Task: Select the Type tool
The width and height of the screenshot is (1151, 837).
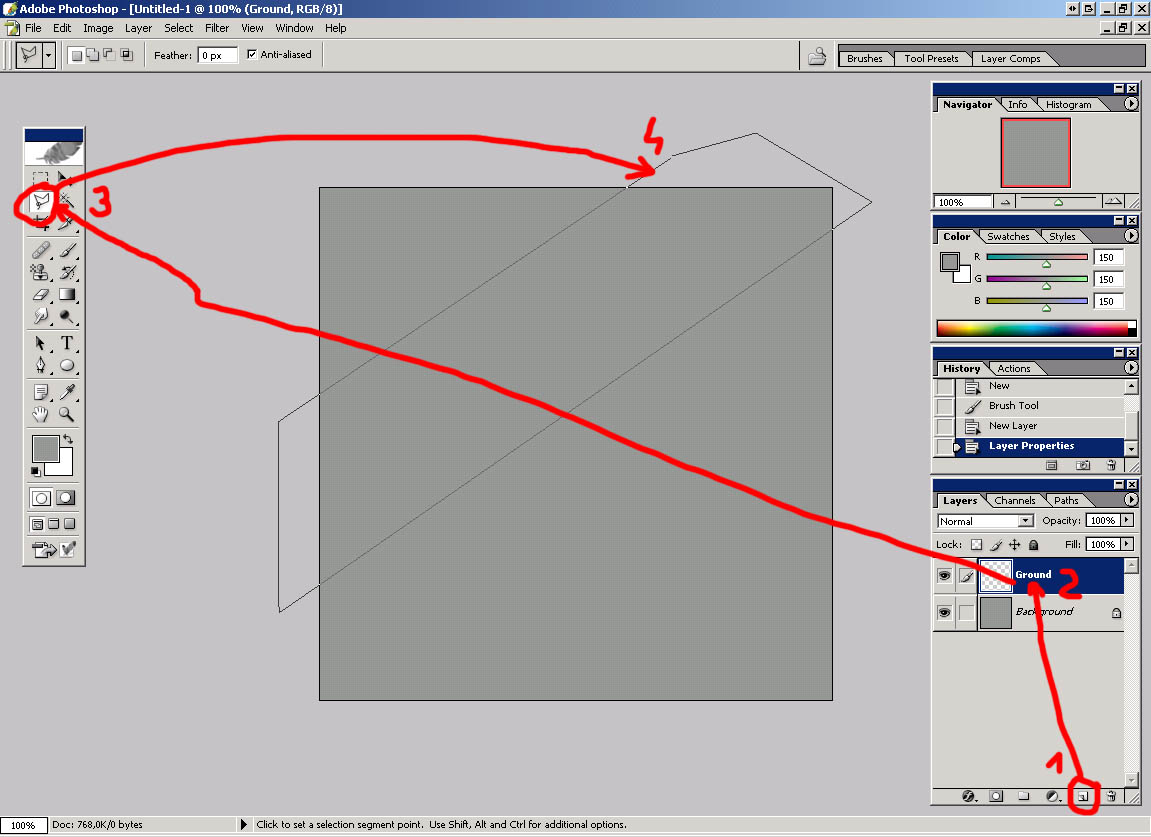Action: coord(67,344)
